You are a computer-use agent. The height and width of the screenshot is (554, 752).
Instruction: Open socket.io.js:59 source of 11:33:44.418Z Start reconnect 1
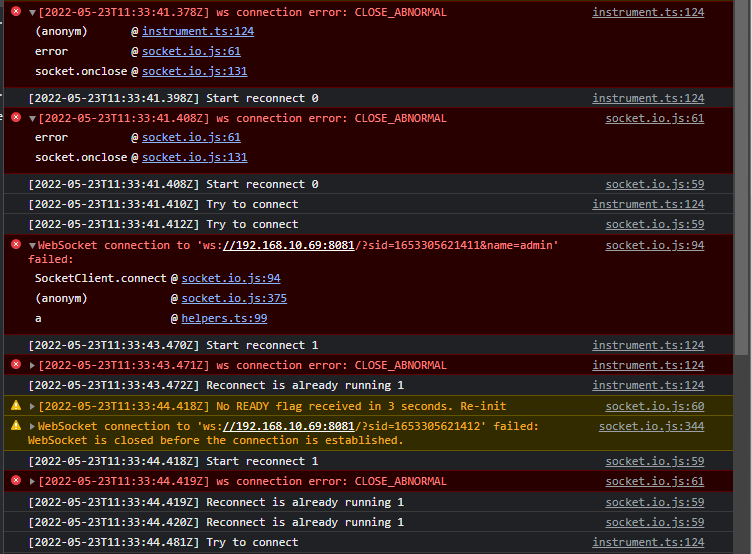(x=655, y=461)
